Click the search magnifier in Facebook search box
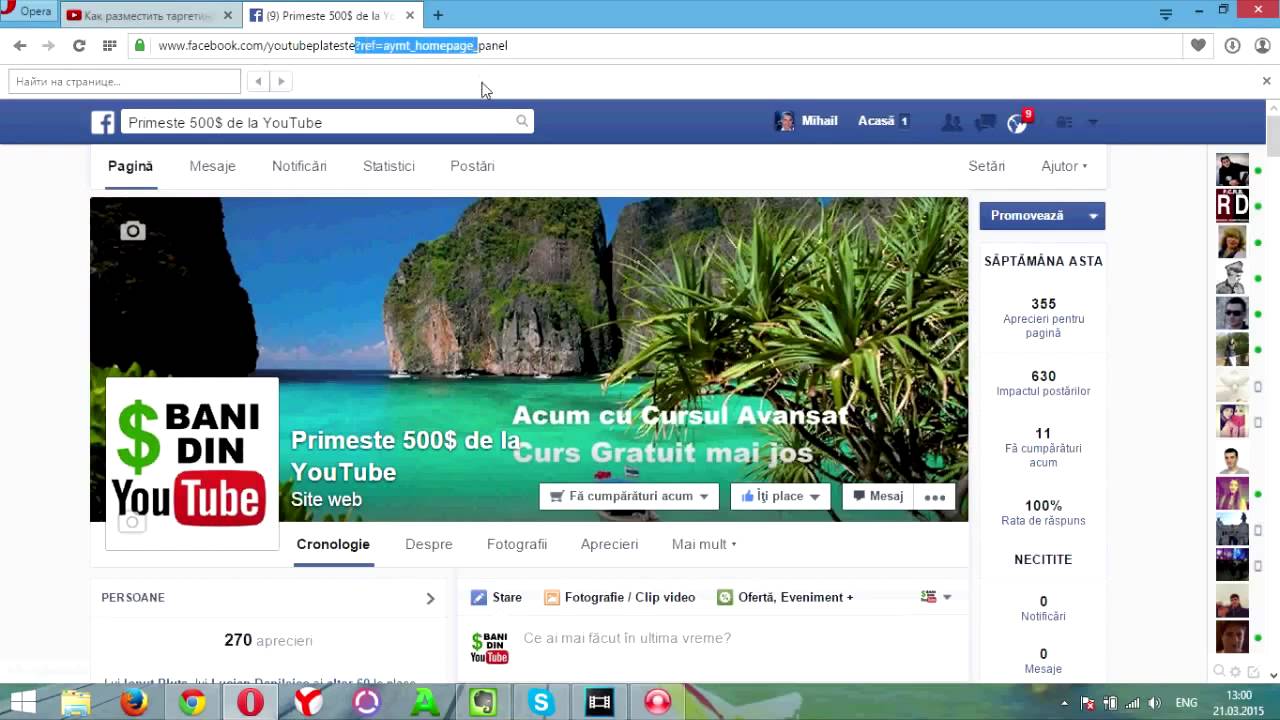 click(x=522, y=121)
